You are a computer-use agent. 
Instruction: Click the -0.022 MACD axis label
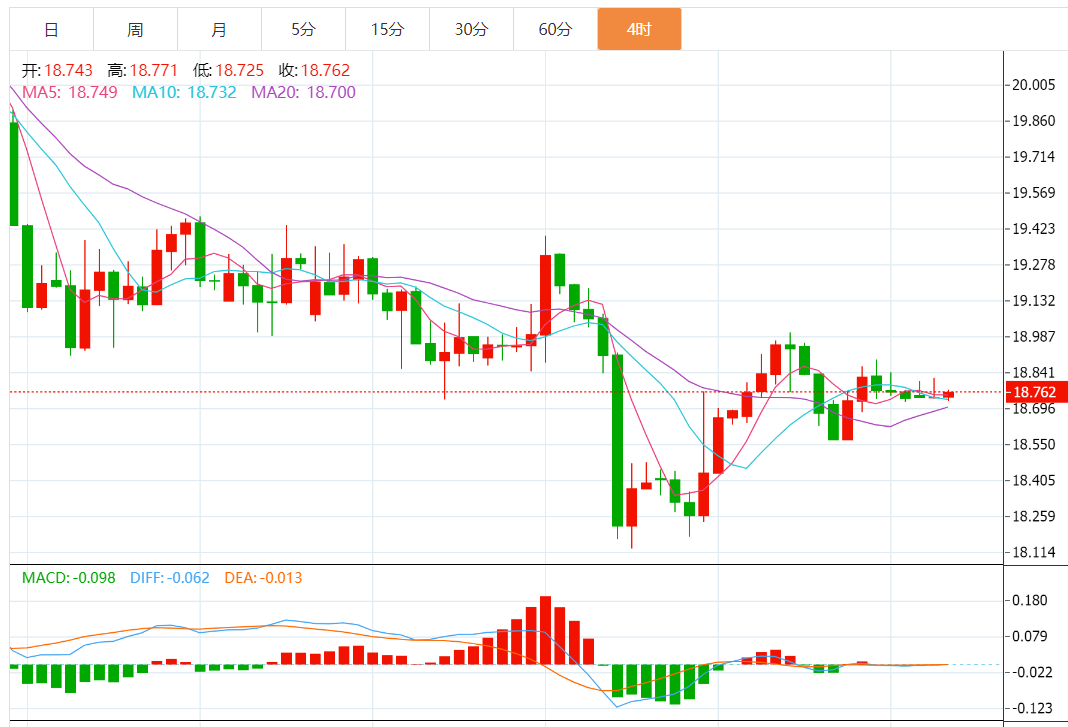pyautogui.click(x=1031, y=672)
